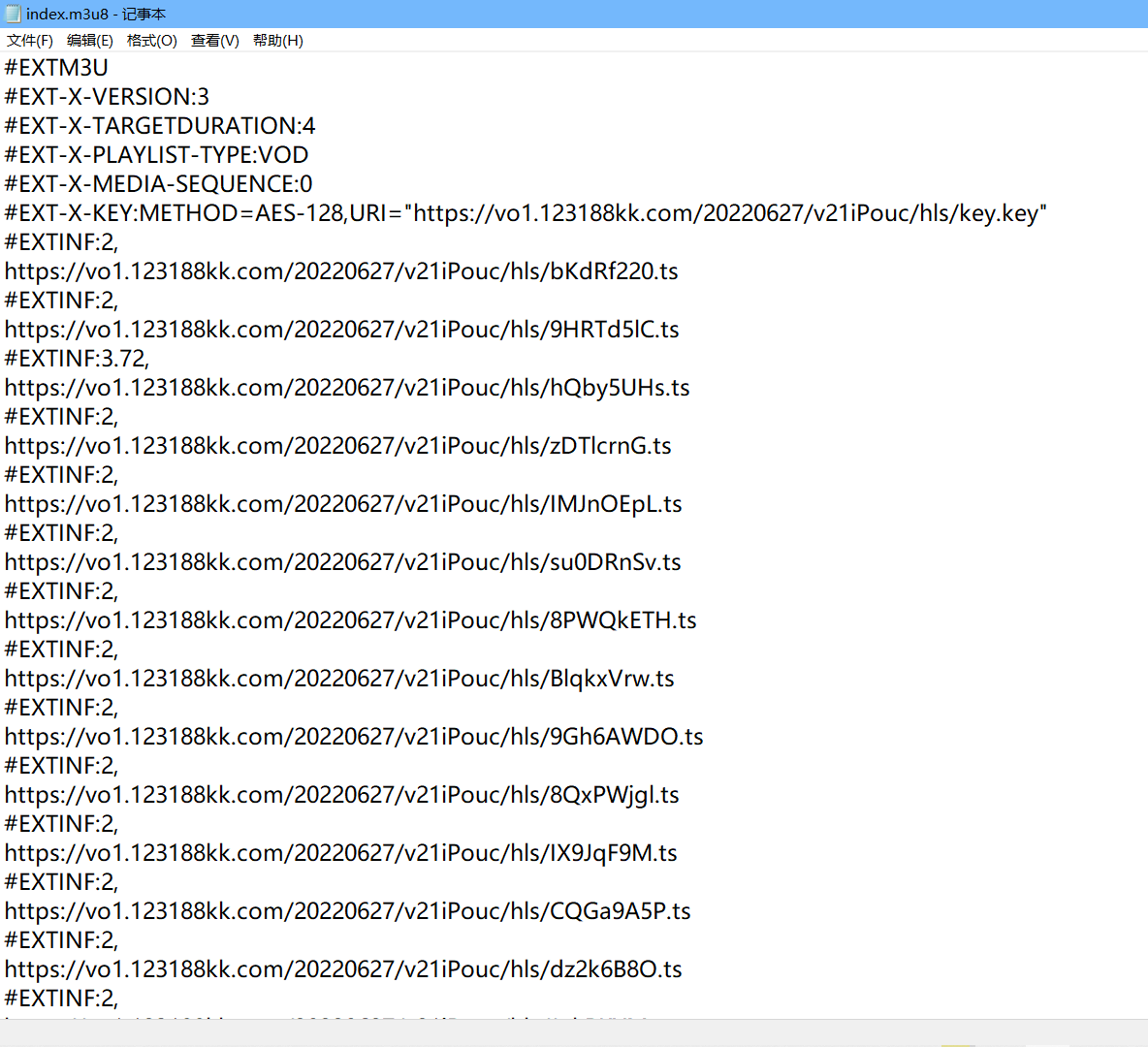Open the 编辑(E) menu
The width and height of the screenshot is (1148, 1047).
coord(90,41)
